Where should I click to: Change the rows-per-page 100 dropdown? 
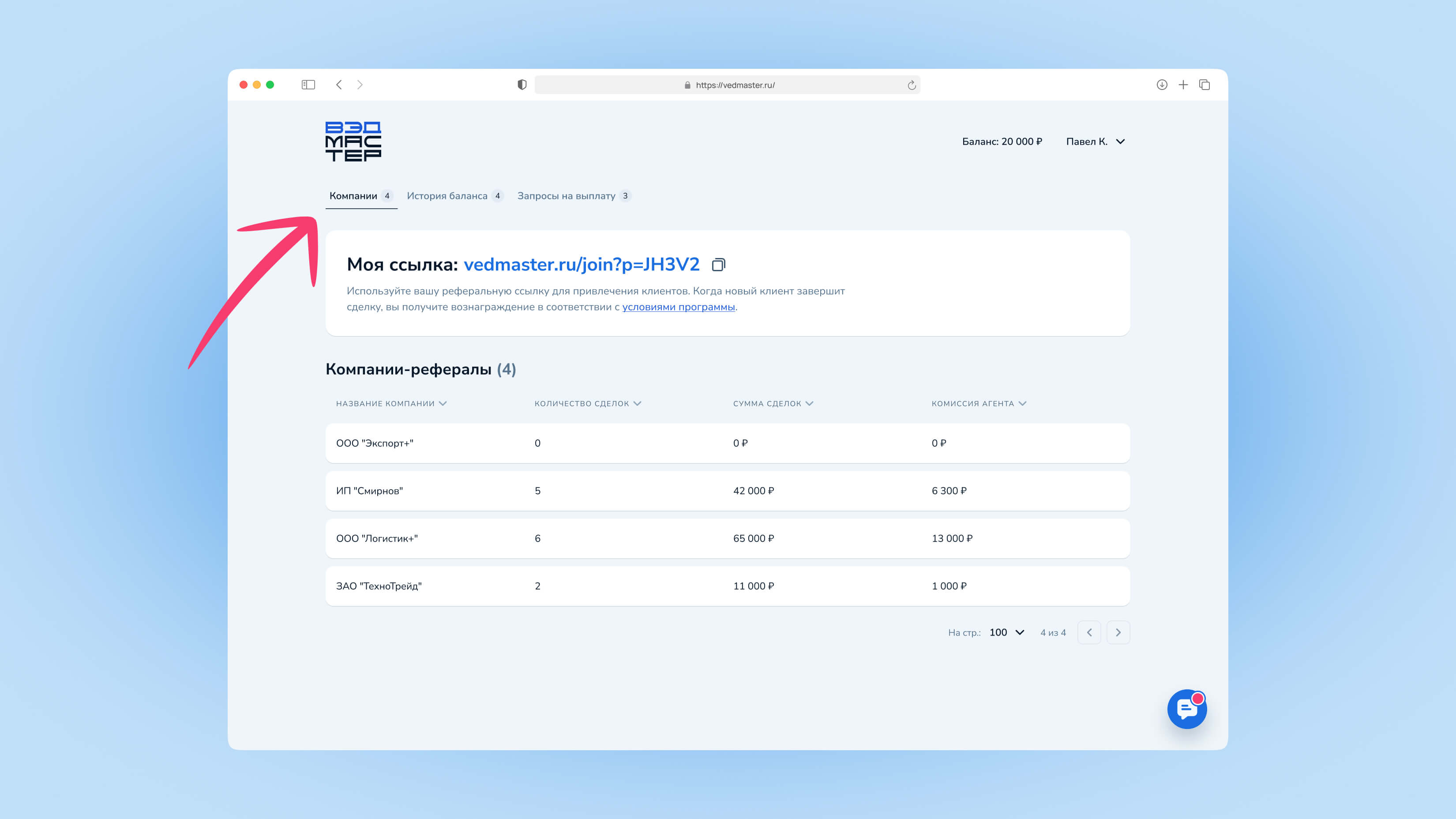1007,632
